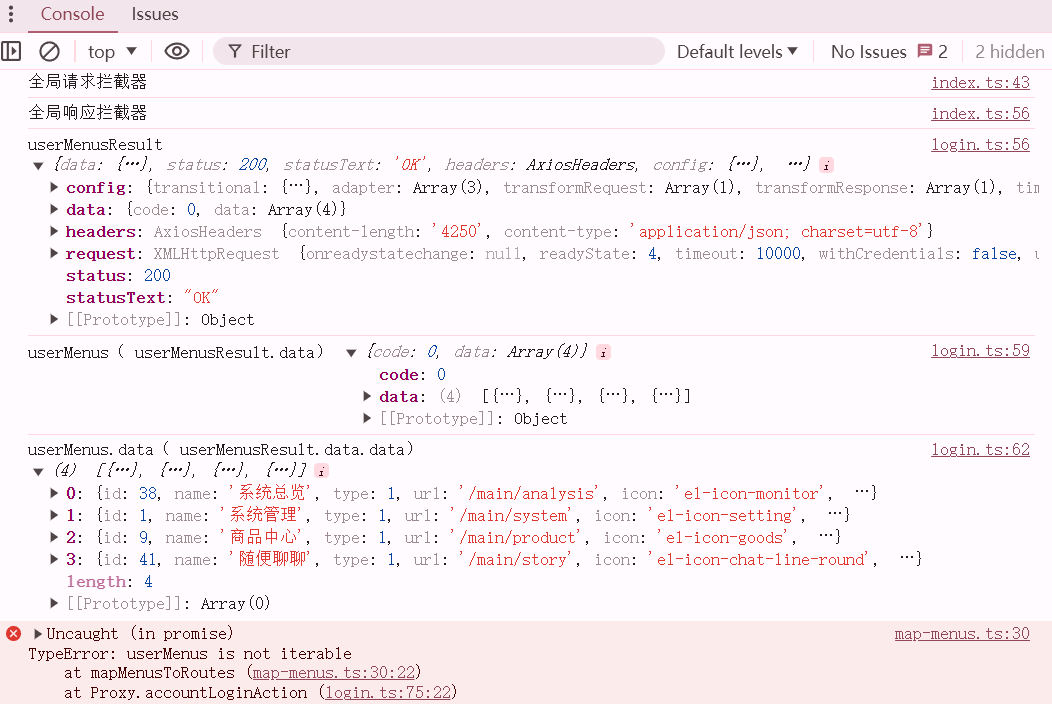Collapse the userMenus {code: 0} object
The image size is (1052, 704).
click(351, 353)
